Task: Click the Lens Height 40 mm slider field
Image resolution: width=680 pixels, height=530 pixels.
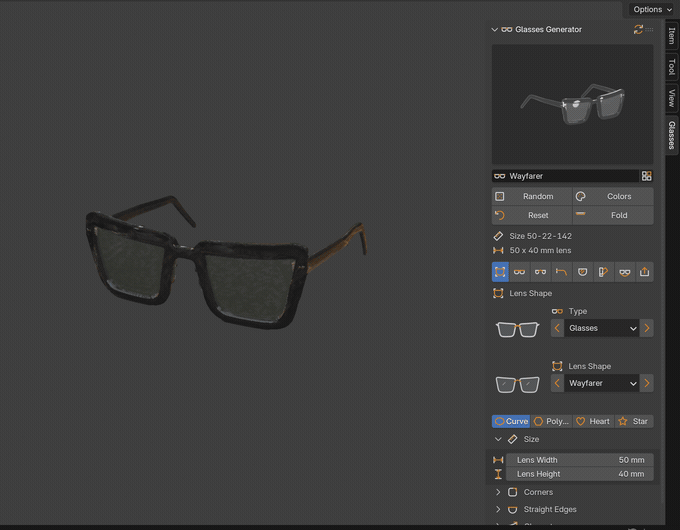Action: [579, 474]
